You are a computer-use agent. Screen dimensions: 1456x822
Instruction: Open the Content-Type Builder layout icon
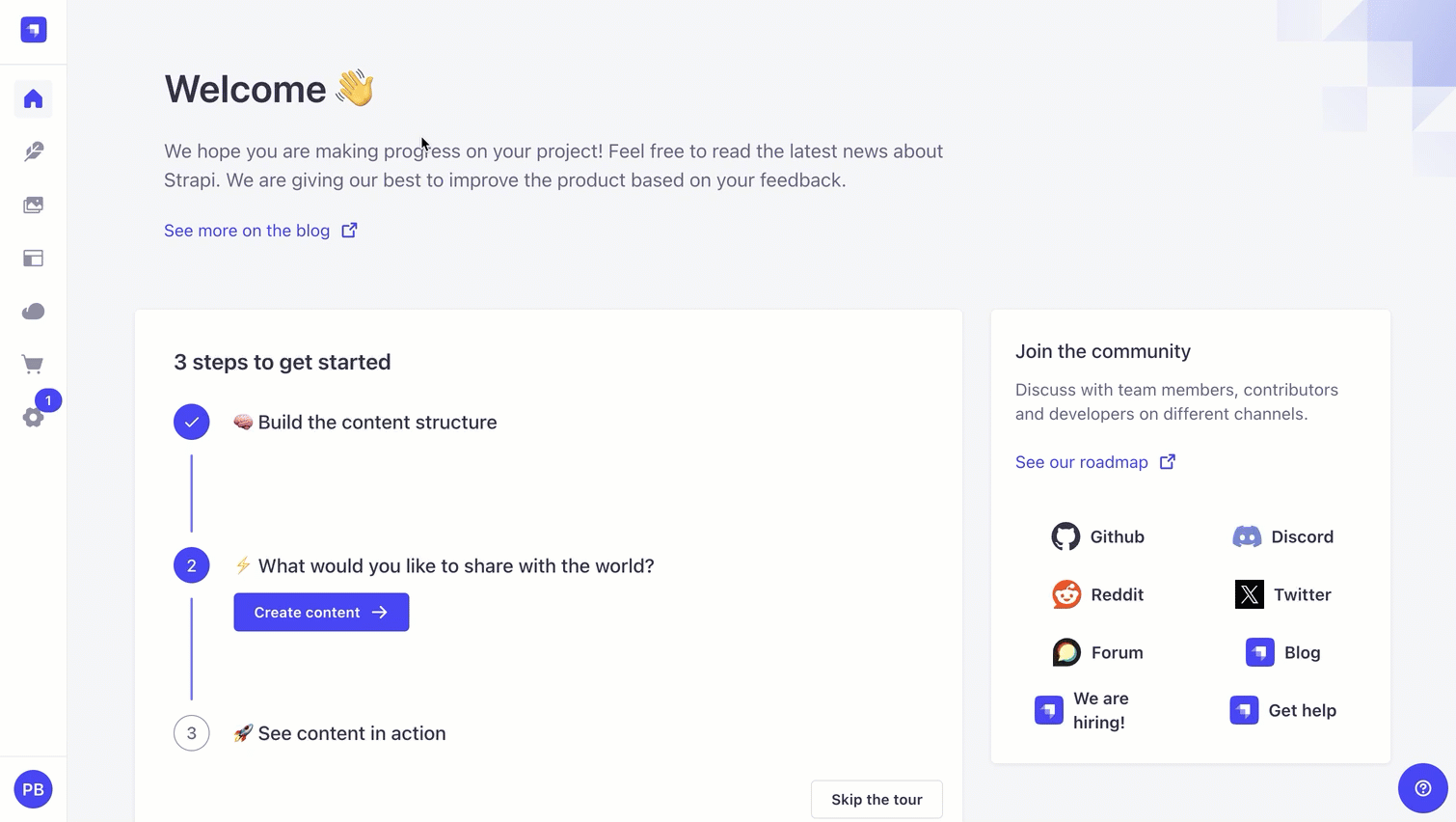34,259
